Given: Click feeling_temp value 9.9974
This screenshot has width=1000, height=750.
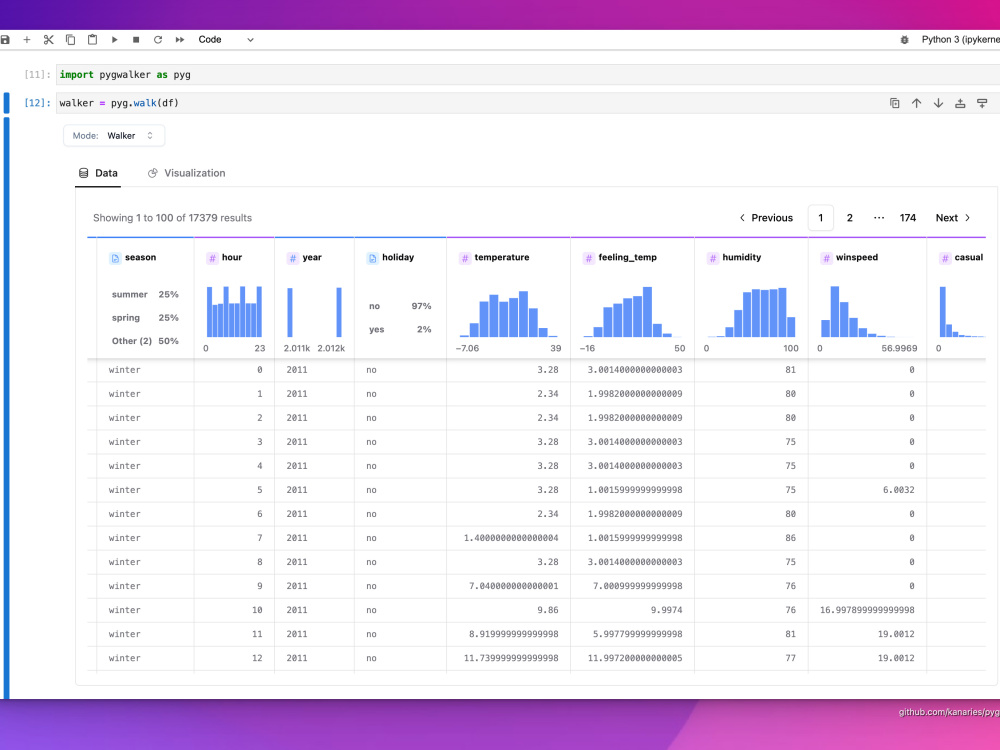Looking at the screenshot, I should [x=666, y=610].
